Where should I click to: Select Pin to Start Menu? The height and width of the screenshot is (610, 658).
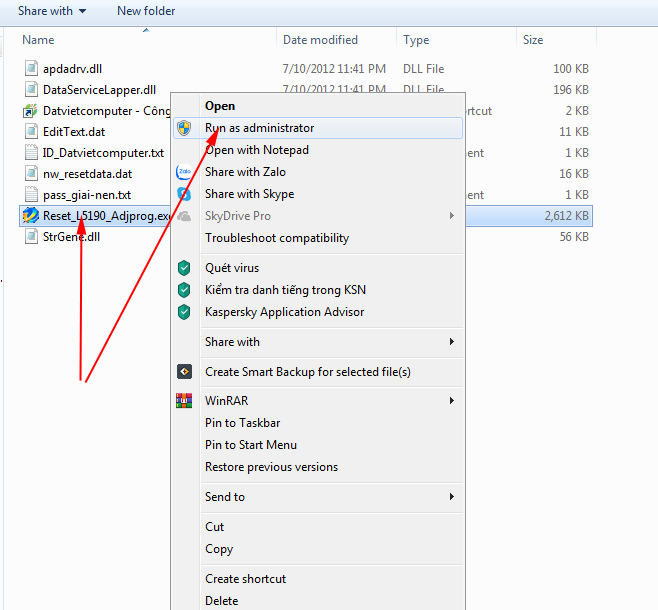pos(318,445)
